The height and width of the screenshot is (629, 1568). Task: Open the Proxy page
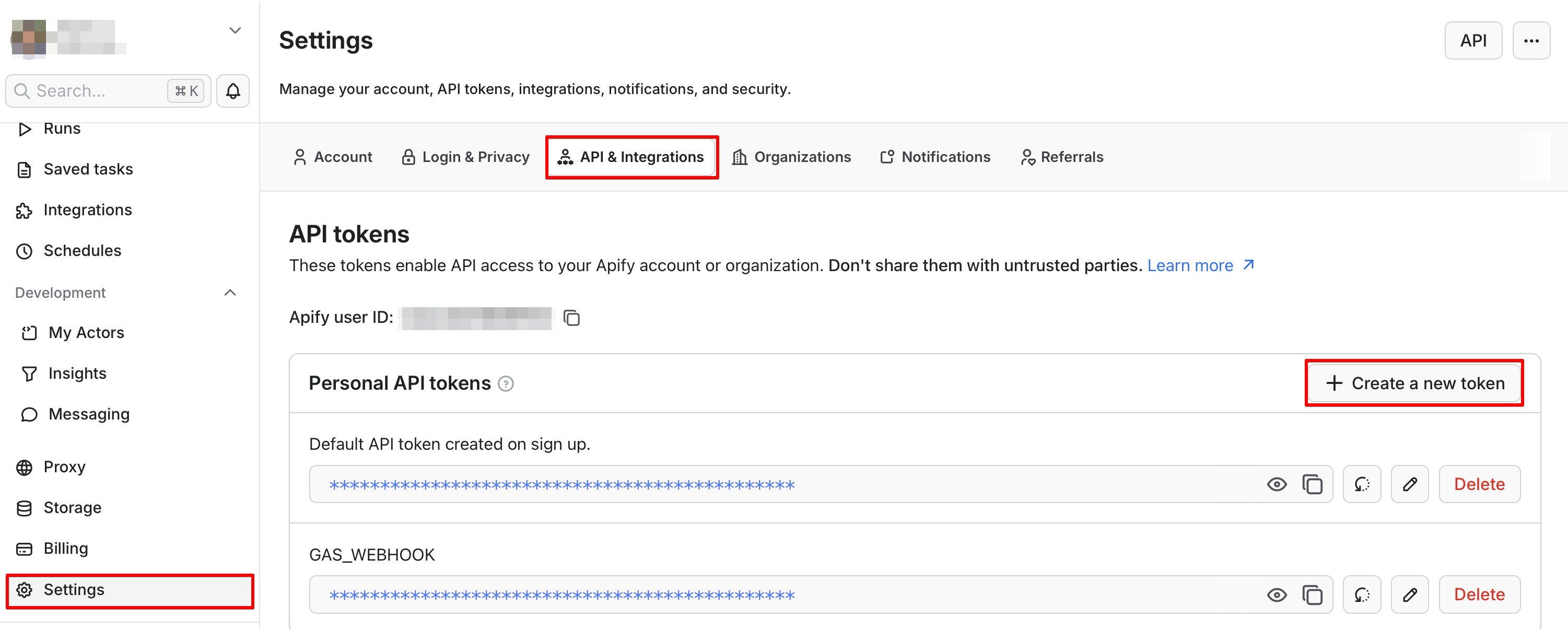(x=64, y=467)
